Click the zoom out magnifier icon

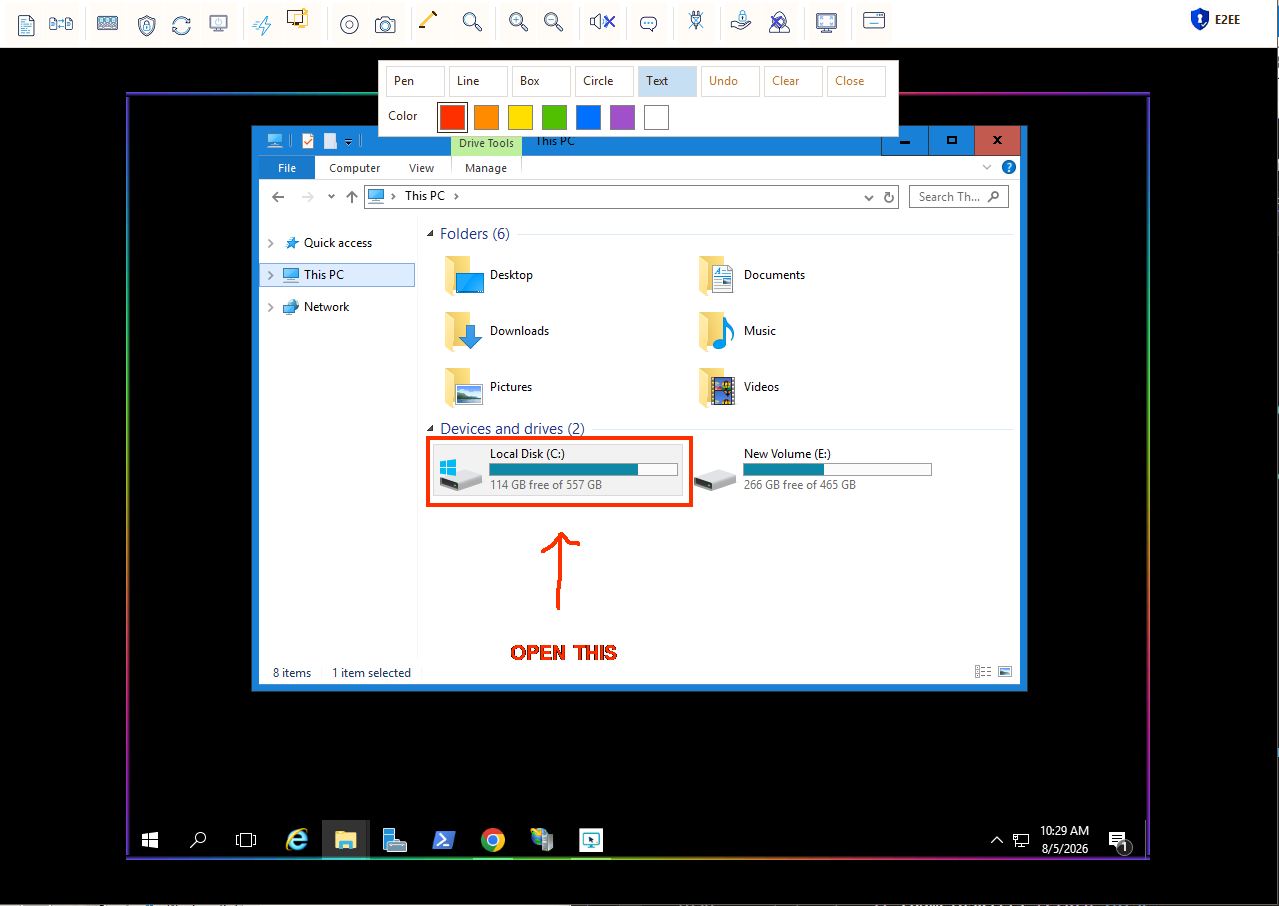coord(553,21)
